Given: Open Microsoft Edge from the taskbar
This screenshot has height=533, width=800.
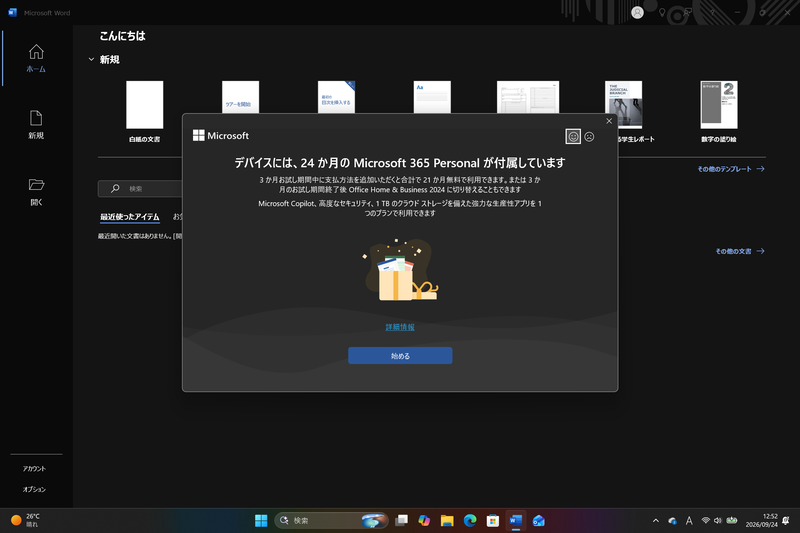Looking at the screenshot, I should pyautogui.click(x=470, y=520).
